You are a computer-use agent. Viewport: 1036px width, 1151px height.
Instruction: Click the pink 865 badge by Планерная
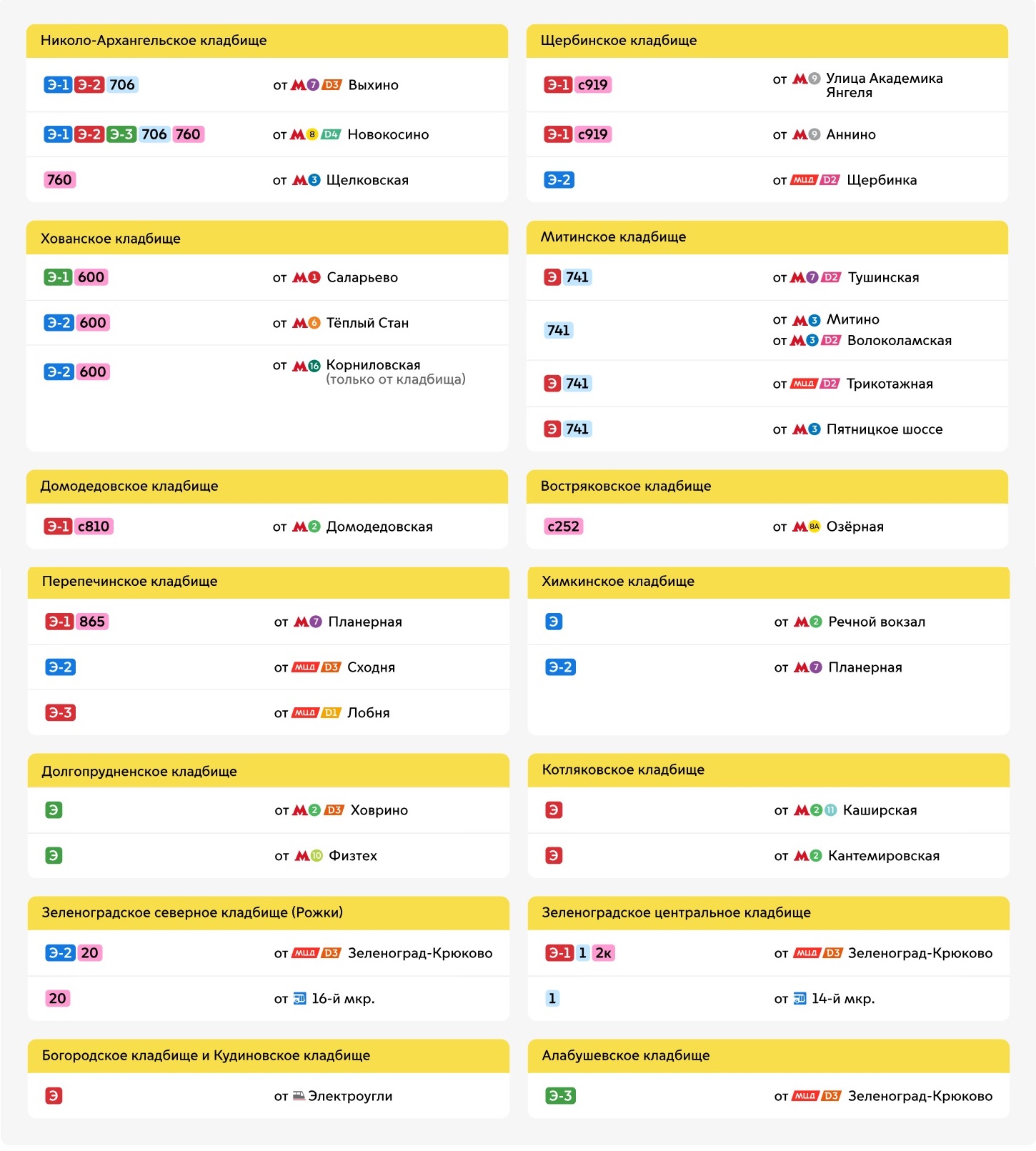[92, 622]
